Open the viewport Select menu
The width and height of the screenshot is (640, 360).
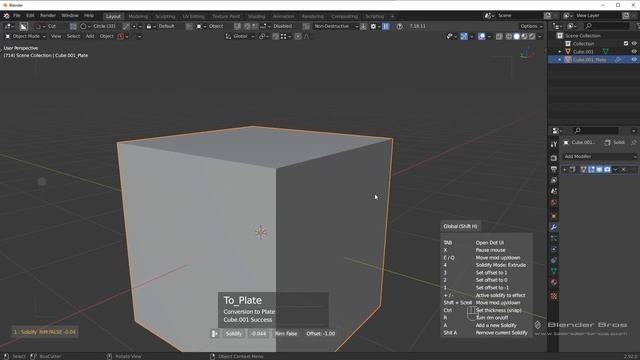coord(73,36)
